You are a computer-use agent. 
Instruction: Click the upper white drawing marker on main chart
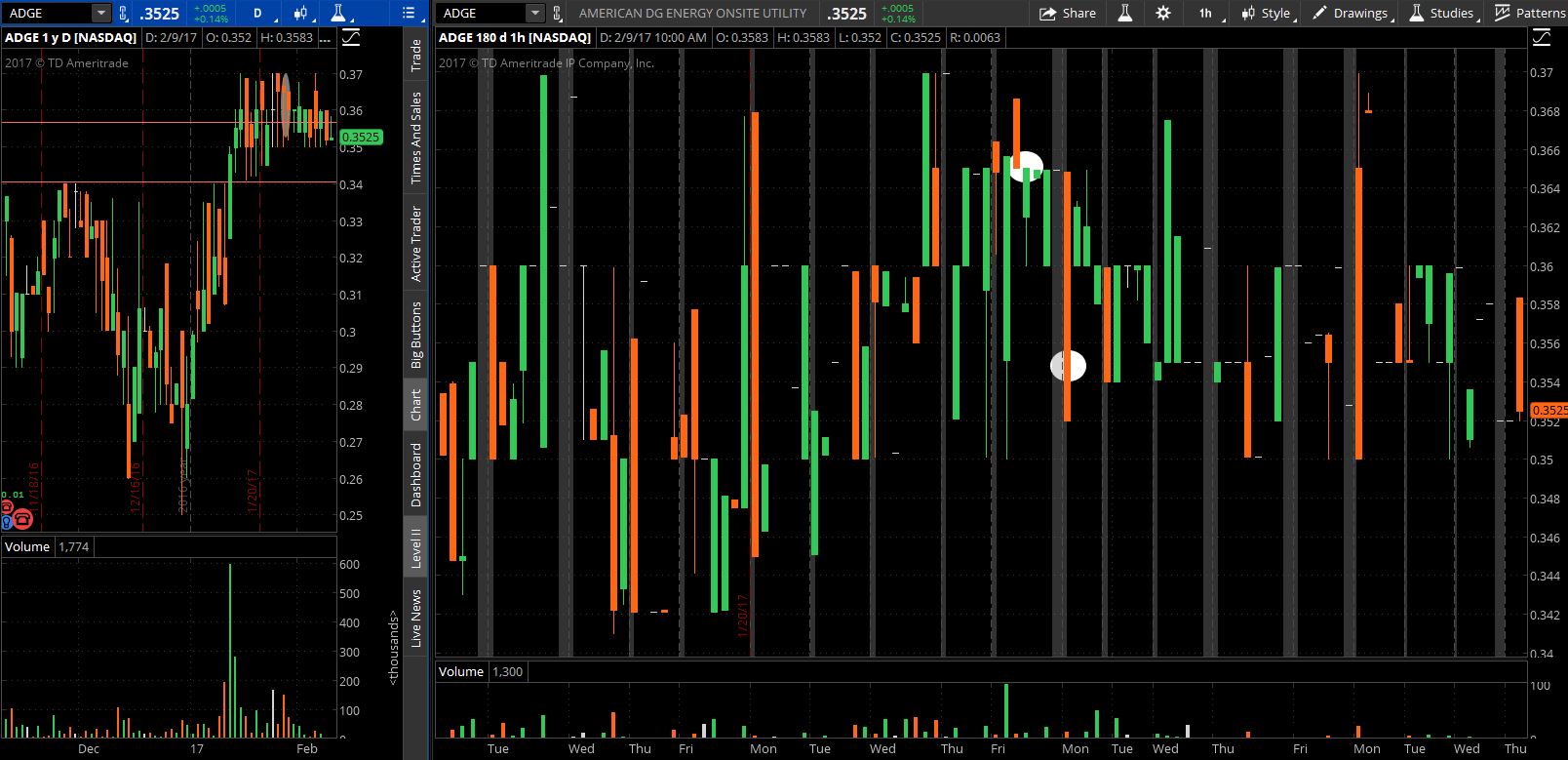pos(1026,167)
